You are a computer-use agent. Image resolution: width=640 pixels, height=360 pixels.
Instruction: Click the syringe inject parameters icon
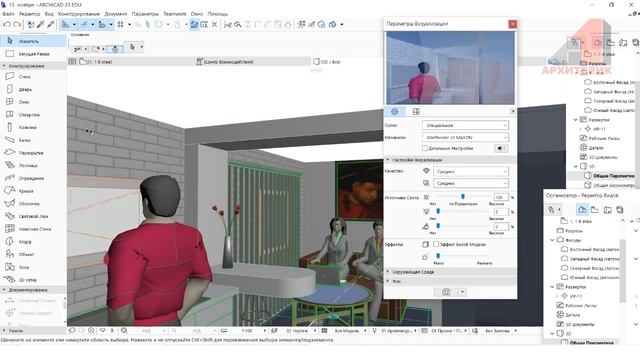click(51, 24)
